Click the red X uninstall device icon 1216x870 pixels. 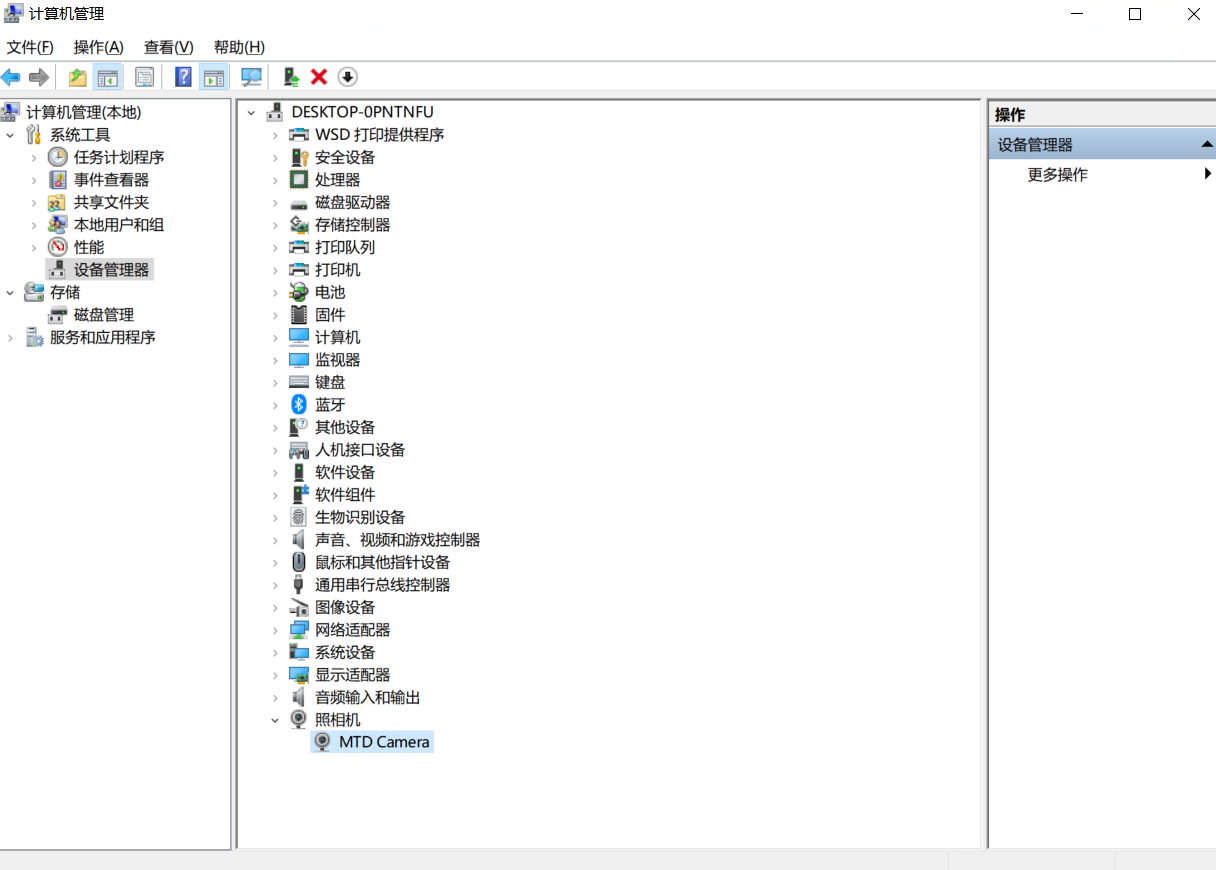pos(320,77)
